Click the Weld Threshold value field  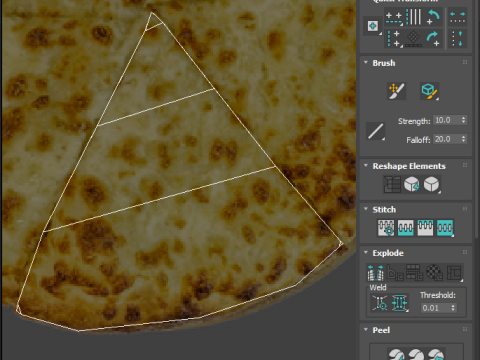(x=435, y=308)
